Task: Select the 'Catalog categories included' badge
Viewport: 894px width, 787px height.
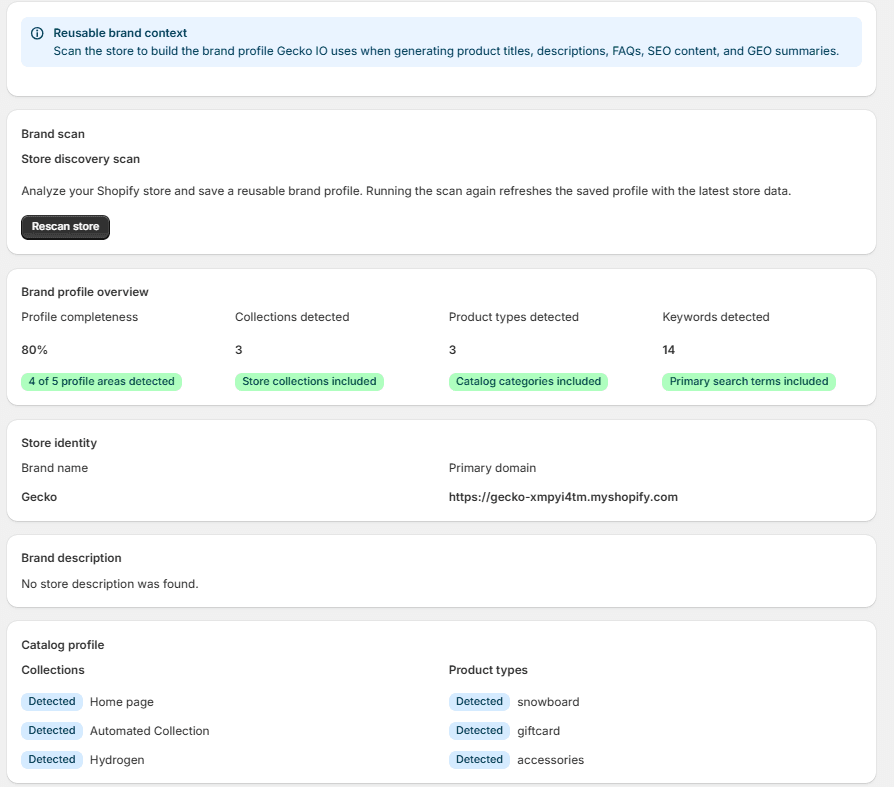Action: click(528, 382)
